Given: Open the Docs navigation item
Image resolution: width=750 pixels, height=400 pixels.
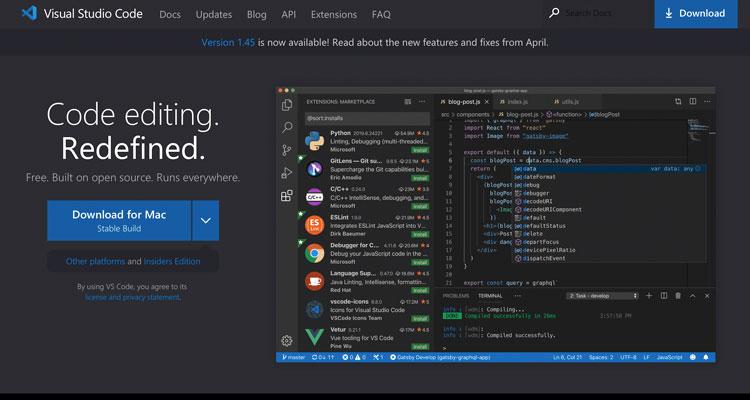Looking at the screenshot, I should tap(170, 14).
